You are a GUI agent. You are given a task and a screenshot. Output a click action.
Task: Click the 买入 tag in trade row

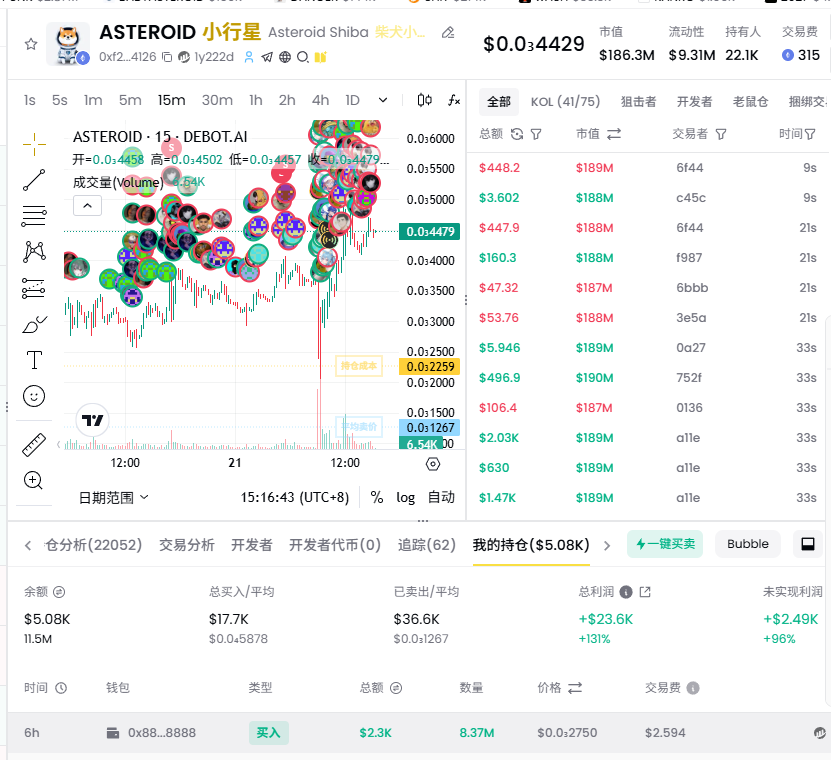(269, 732)
